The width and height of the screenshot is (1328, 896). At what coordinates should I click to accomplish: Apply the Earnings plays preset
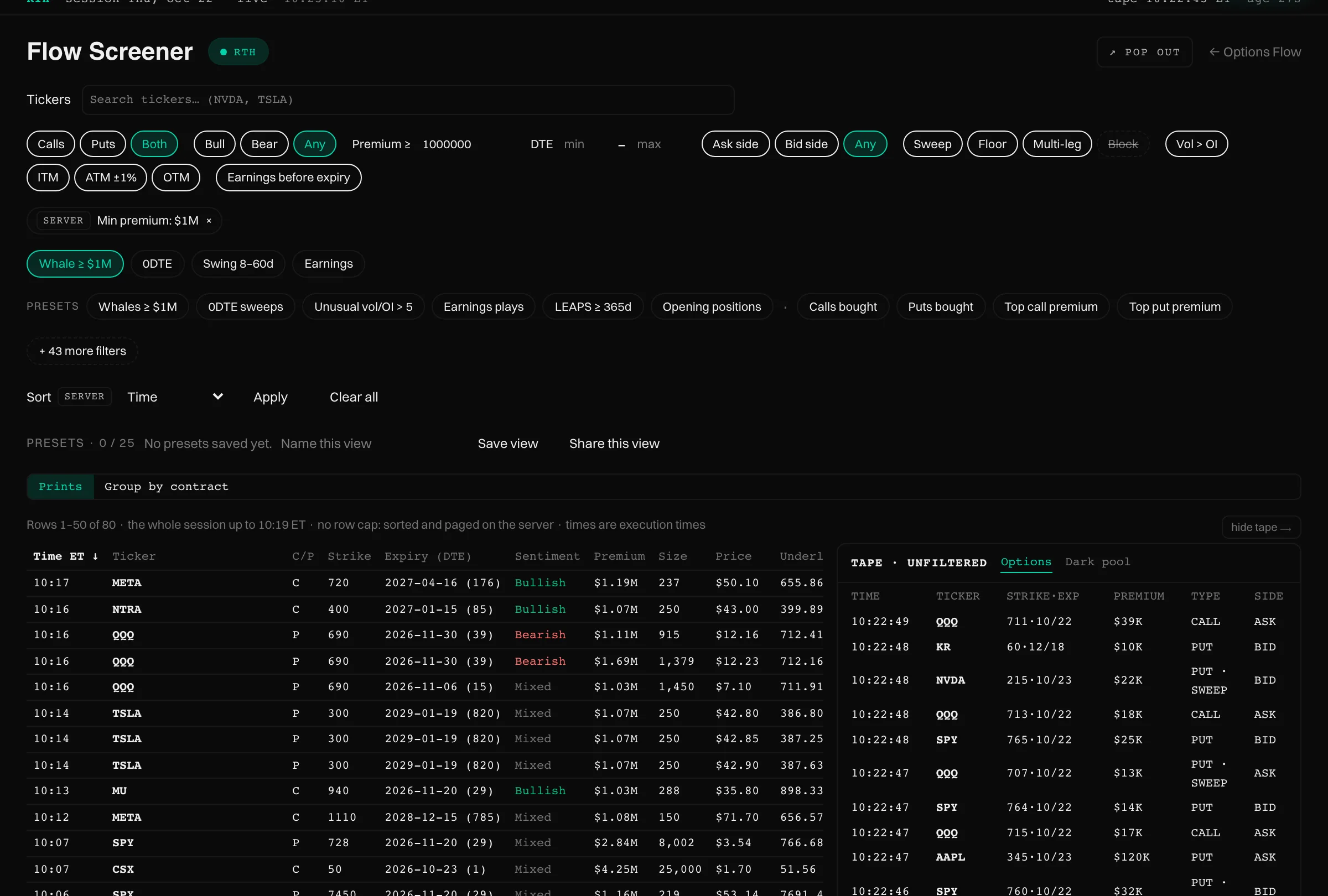(x=484, y=306)
